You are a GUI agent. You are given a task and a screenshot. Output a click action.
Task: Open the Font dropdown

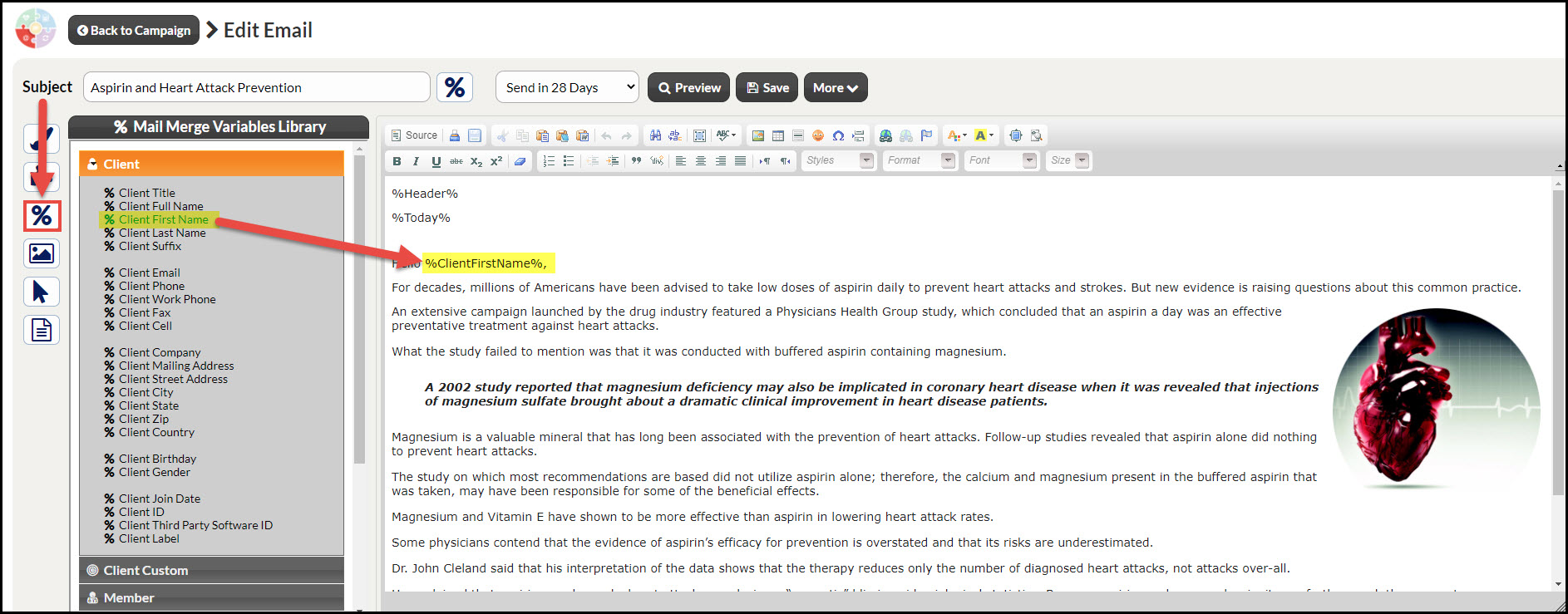(1001, 160)
